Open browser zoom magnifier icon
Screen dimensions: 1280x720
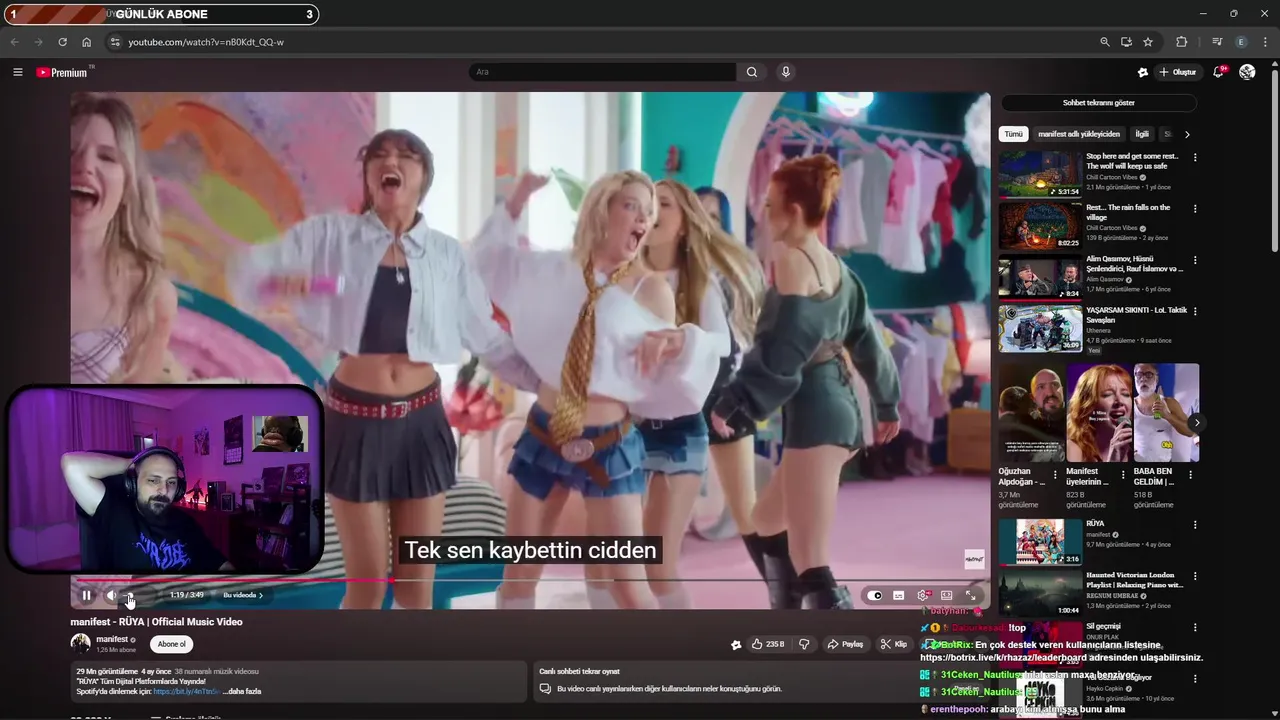[1104, 42]
